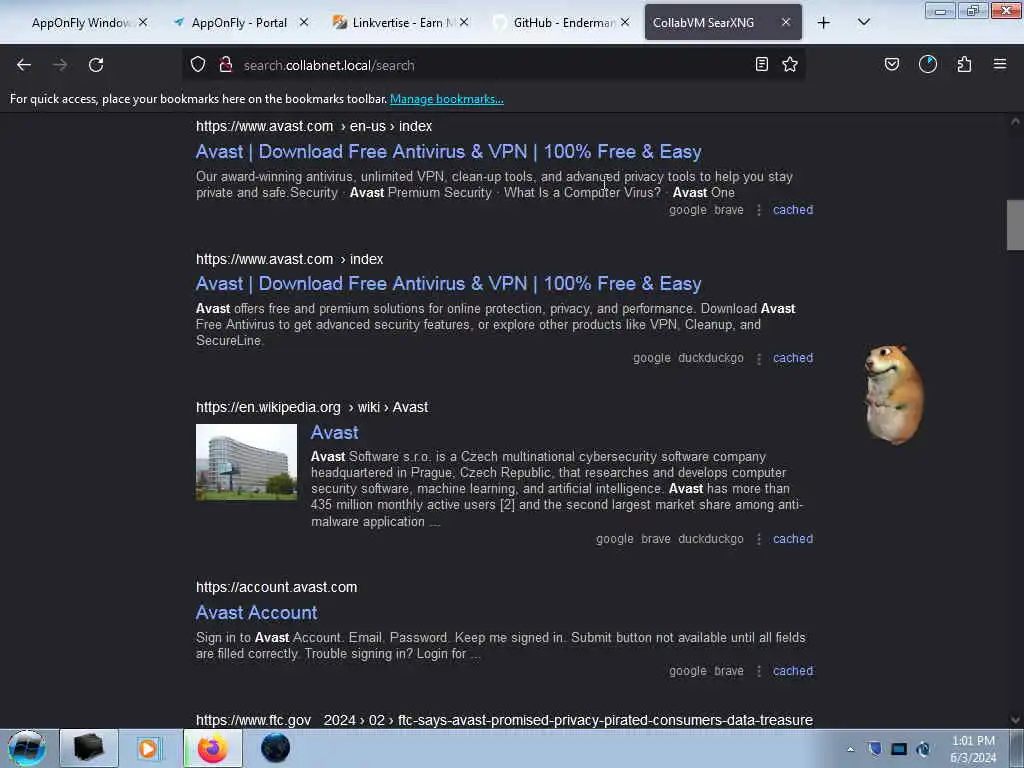List all tabs with the chevron dropdown
The image size is (1024, 768).
[x=863, y=22]
